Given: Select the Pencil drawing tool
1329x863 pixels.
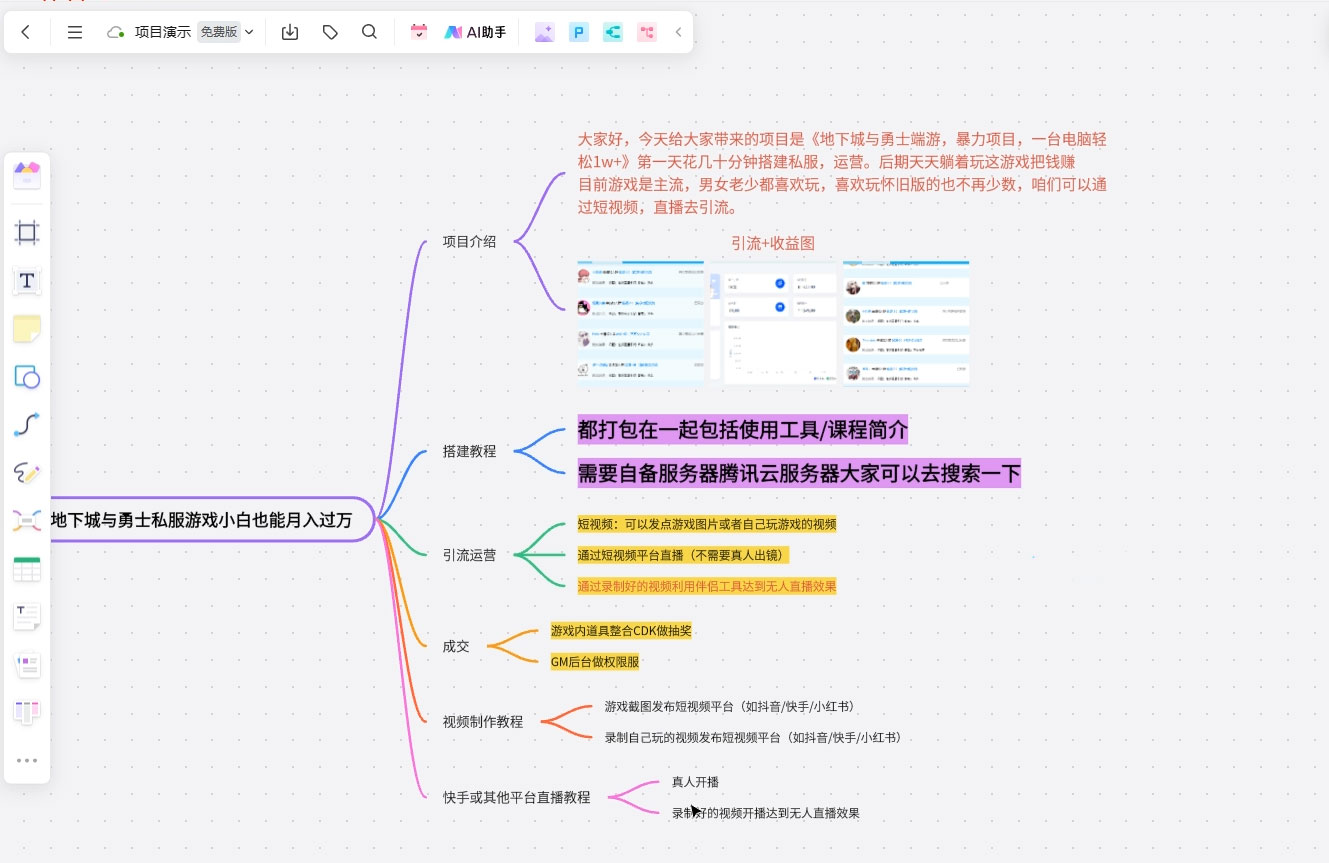Looking at the screenshot, I should point(27,473).
